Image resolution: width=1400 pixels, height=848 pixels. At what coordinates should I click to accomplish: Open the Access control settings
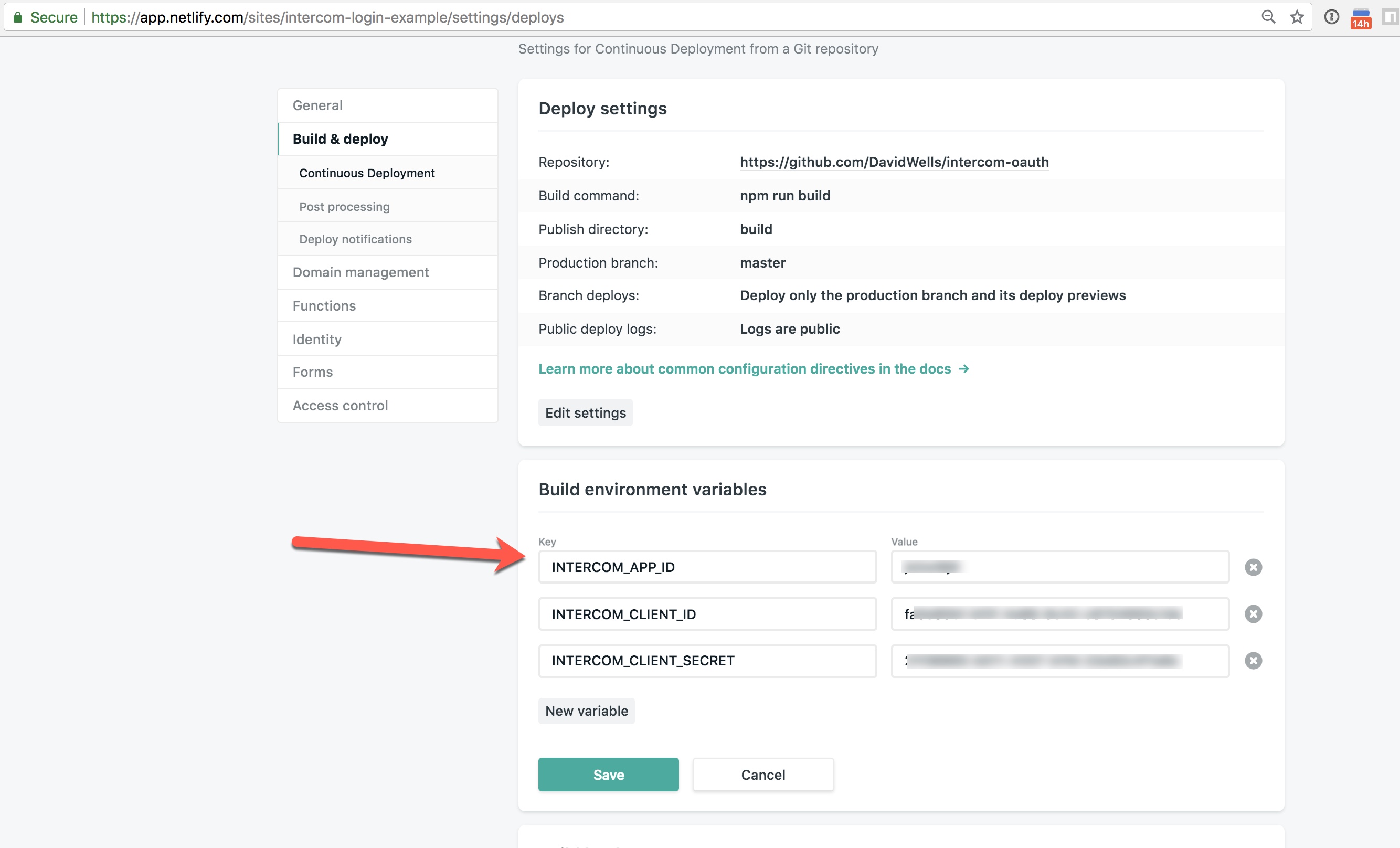387,405
